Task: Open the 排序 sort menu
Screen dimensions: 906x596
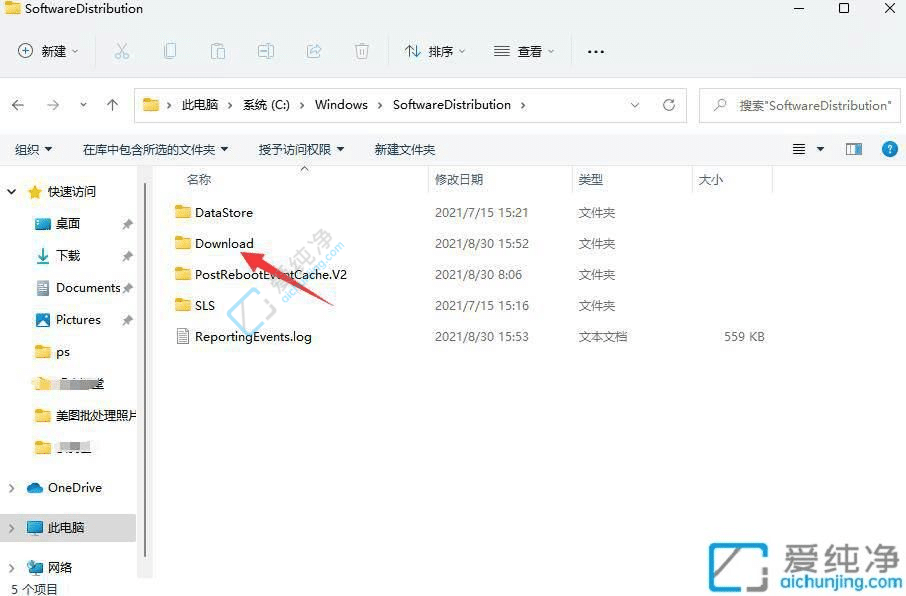Action: [434, 51]
